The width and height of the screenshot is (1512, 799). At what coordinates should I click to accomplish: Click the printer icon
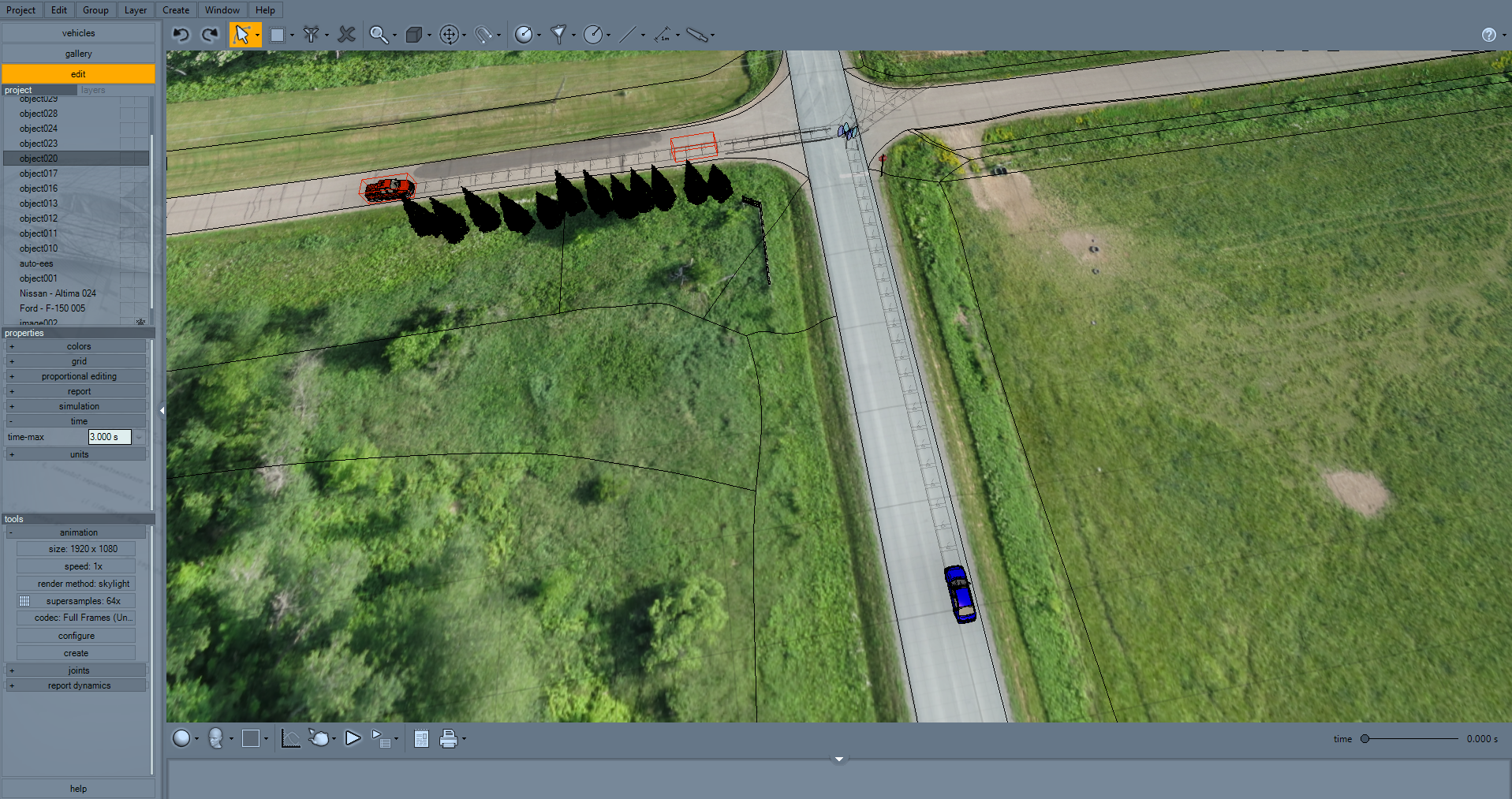[448, 738]
